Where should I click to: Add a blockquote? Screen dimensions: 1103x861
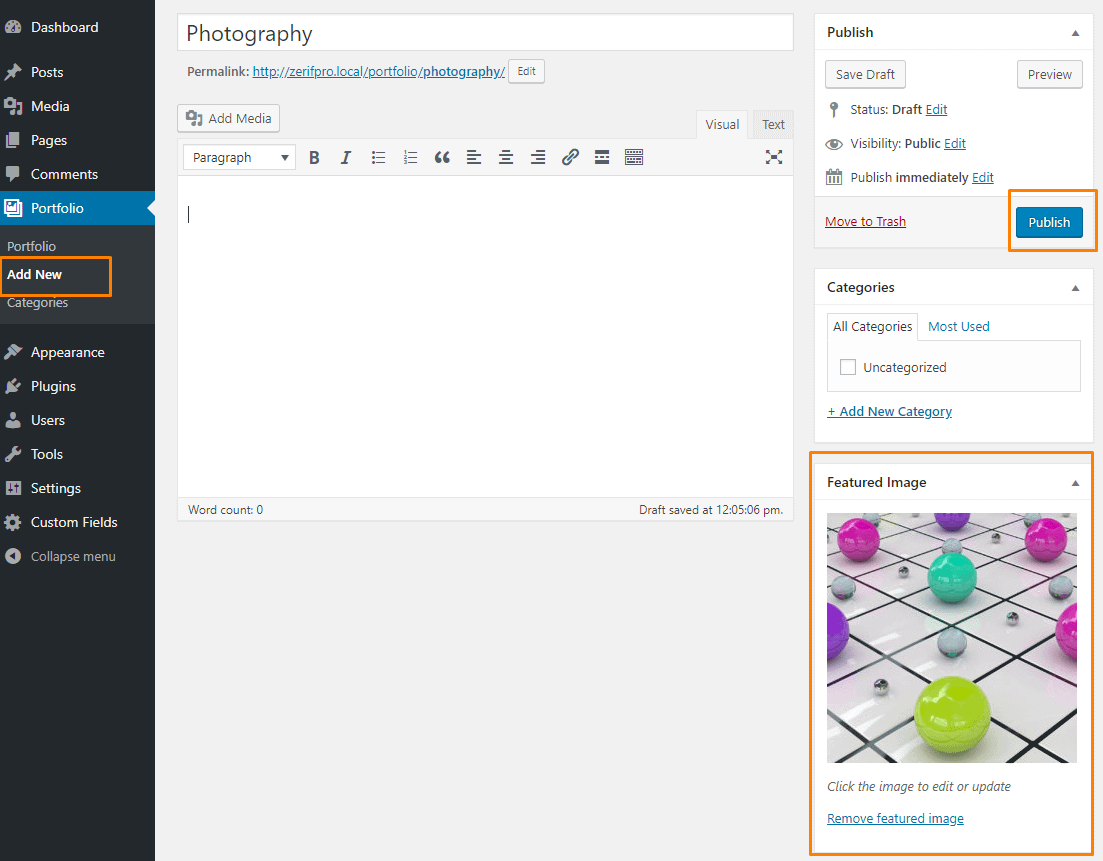(x=442, y=157)
